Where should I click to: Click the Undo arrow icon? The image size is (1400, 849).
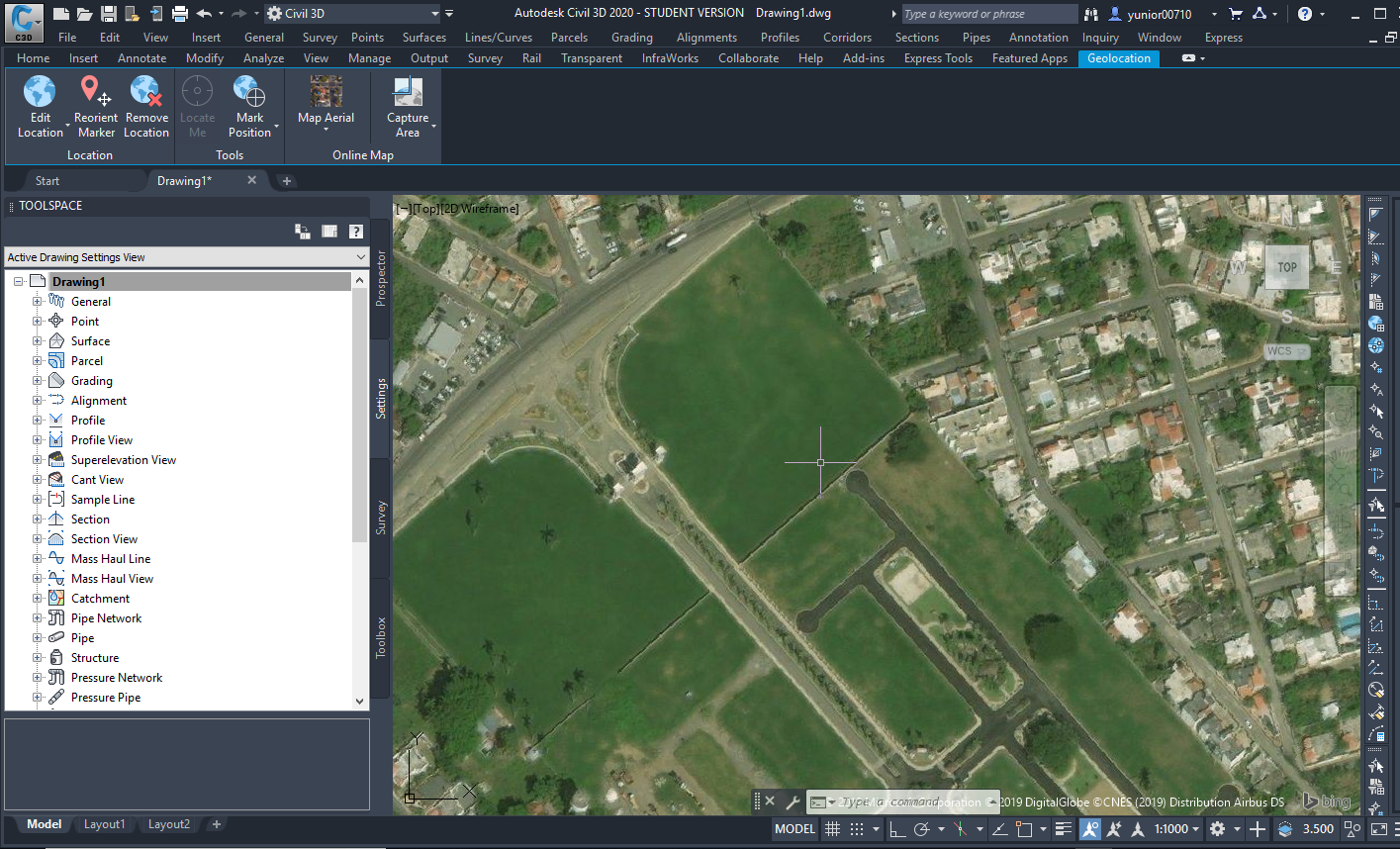click(x=204, y=13)
